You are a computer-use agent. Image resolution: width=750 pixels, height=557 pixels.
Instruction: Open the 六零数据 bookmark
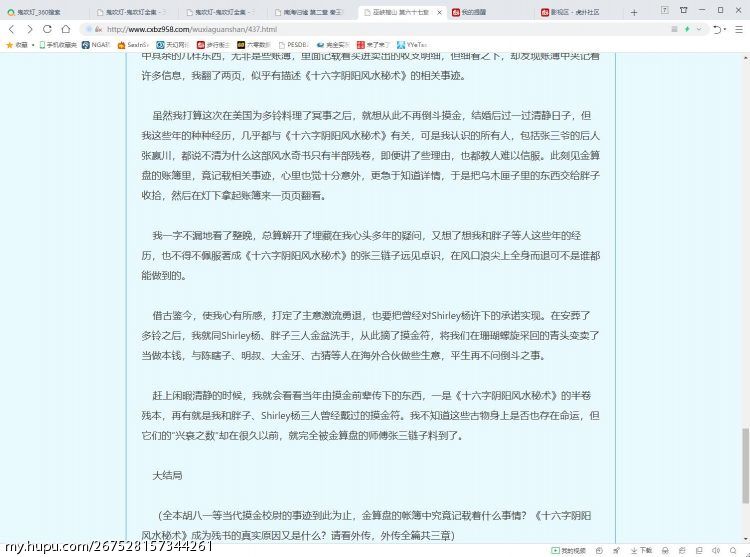click(x=254, y=45)
